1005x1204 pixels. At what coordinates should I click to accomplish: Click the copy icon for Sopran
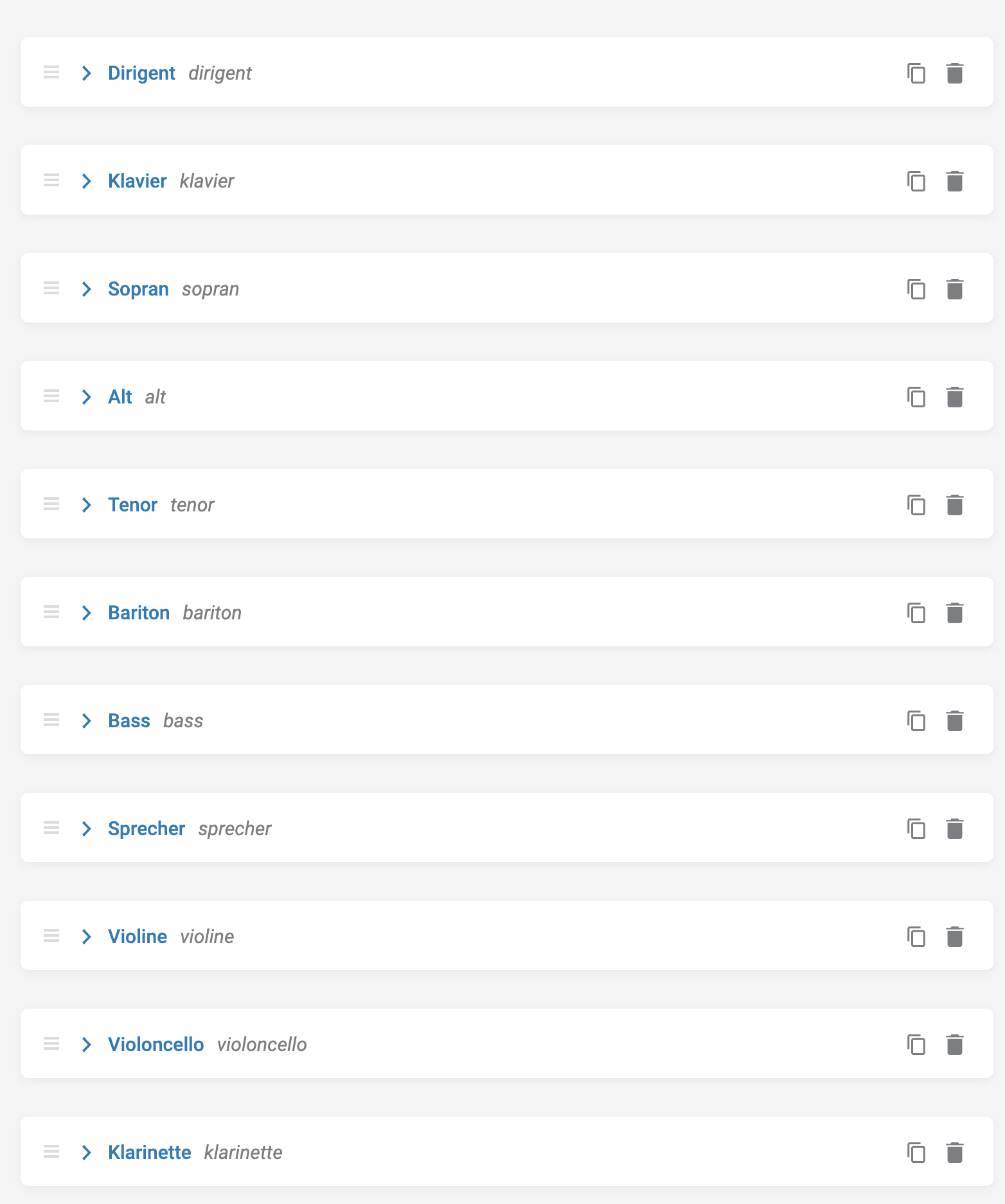pyautogui.click(x=916, y=289)
